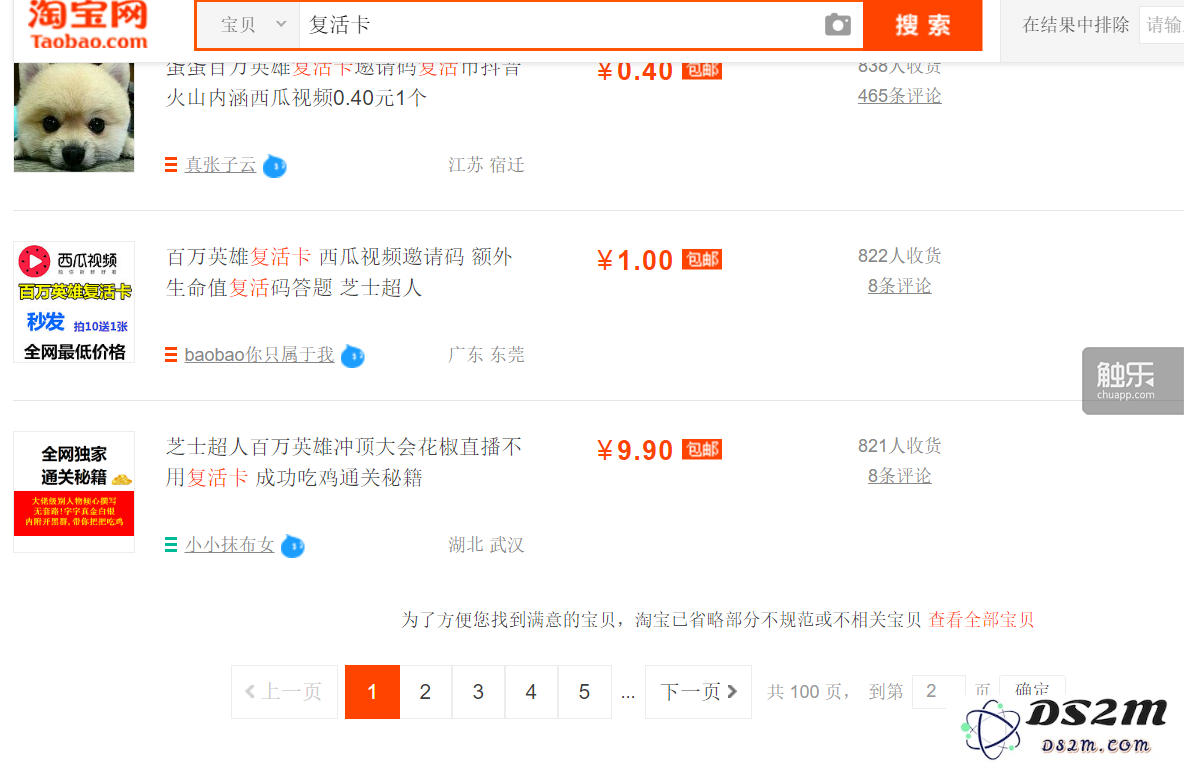This screenshot has width=1184, height=763.
Task: Go to page 4 in pagination
Action: click(531, 692)
